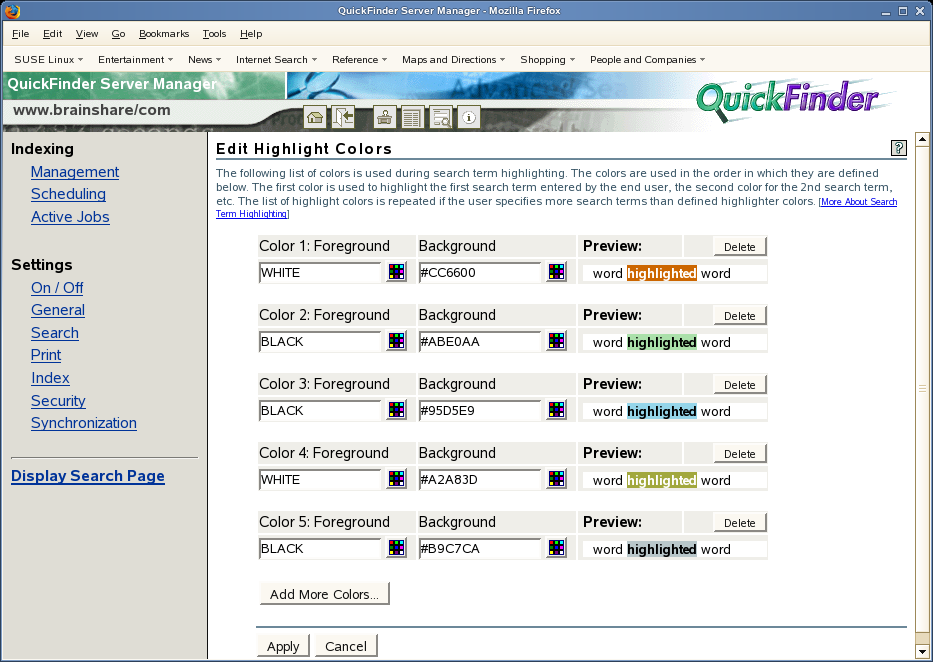Viewport: 933px width, 662px height.
Task: Click the page scrollbar down arrow
Action: tap(922, 651)
